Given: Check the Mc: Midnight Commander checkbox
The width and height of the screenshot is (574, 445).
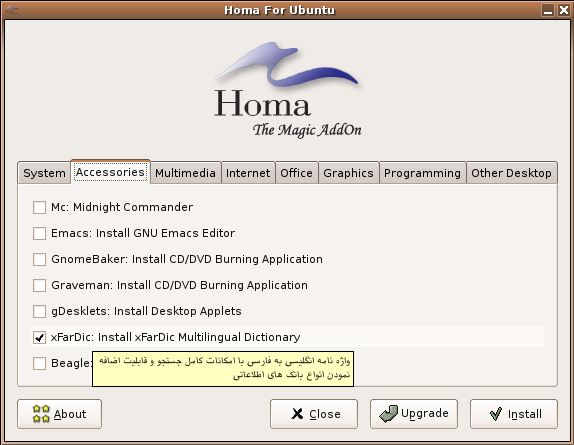Looking at the screenshot, I should [x=39, y=207].
